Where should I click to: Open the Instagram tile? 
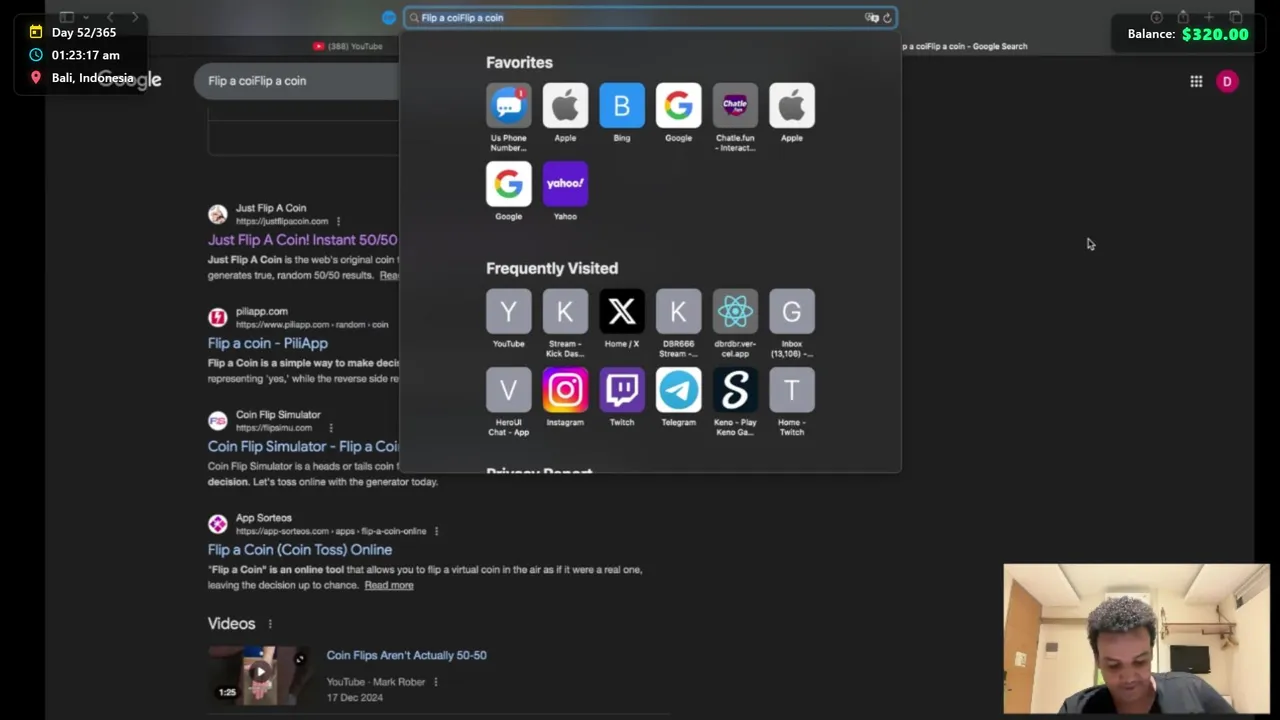(x=565, y=390)
